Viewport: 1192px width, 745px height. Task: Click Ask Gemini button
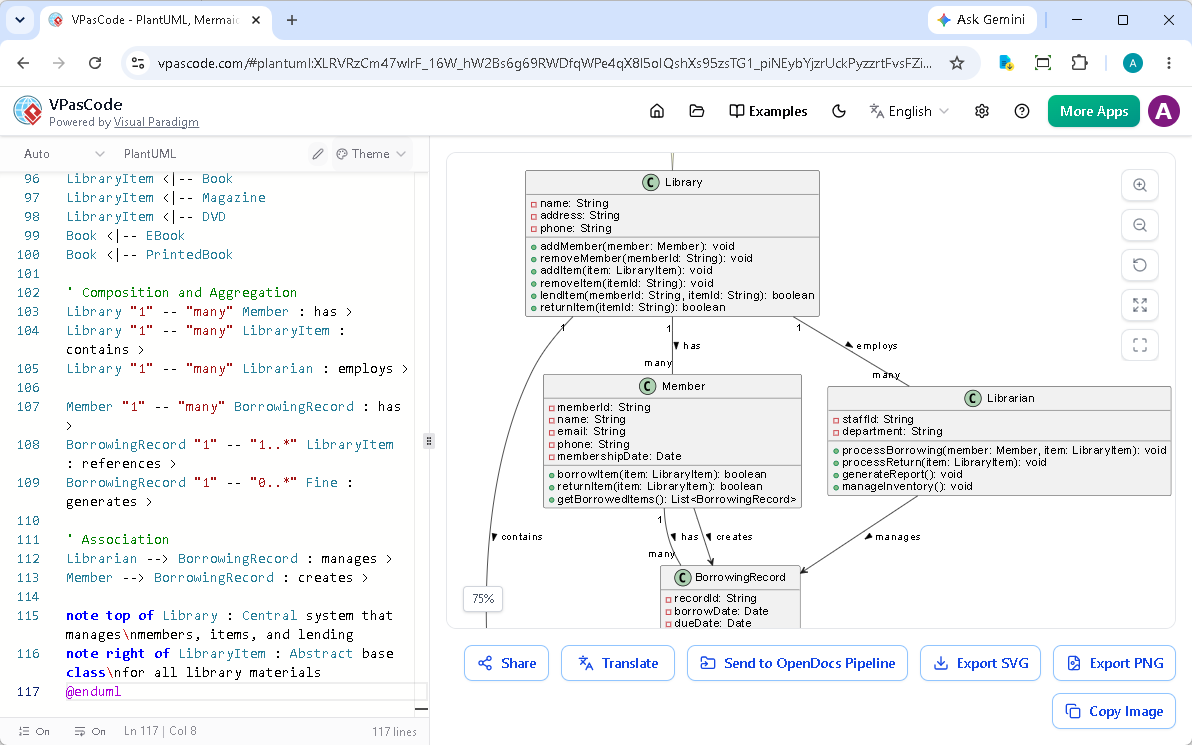(x=981, y=20)
